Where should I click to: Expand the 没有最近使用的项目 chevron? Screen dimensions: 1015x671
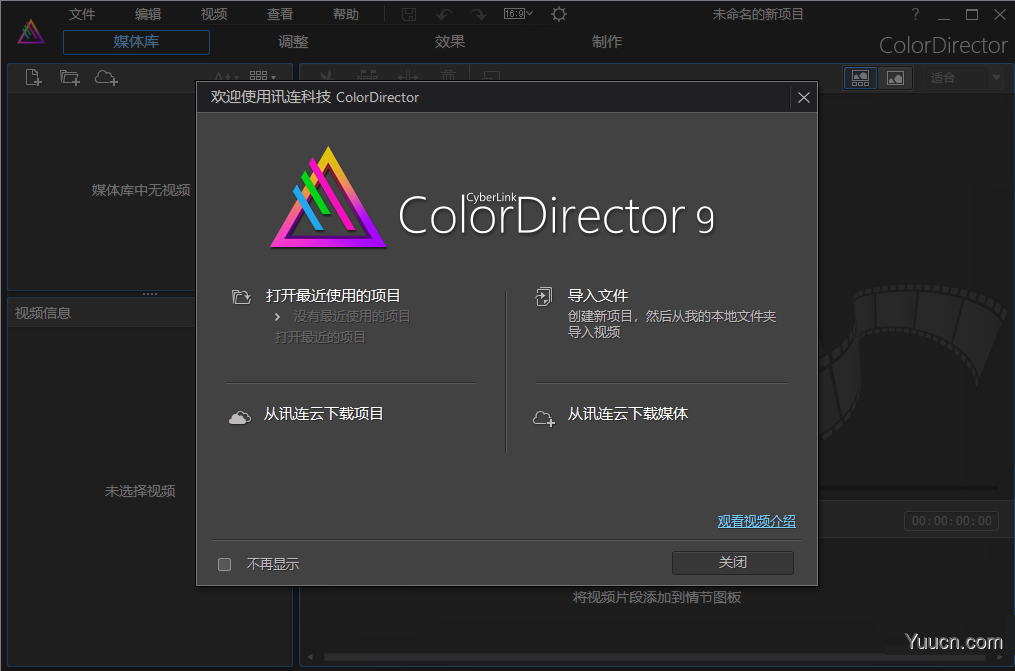pyautogui.click(x=277, y=316)
